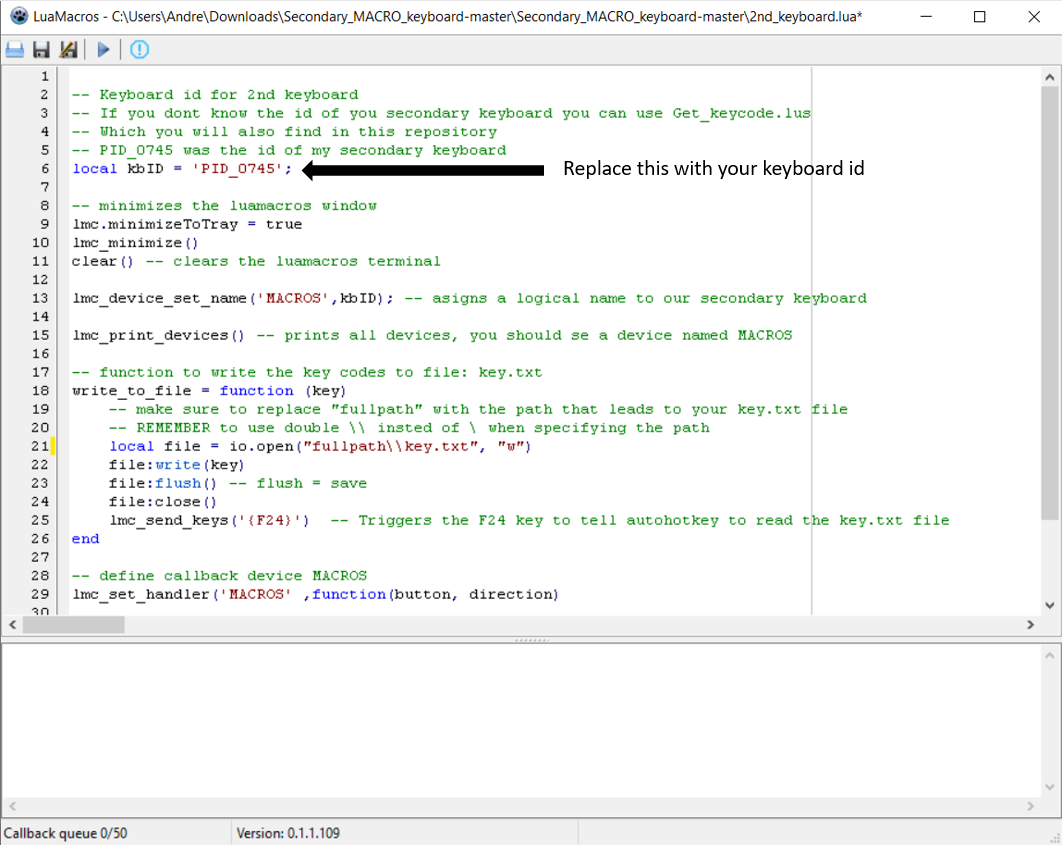
Task: Click the '-- Which you will also find' comment
Action: 284,131
